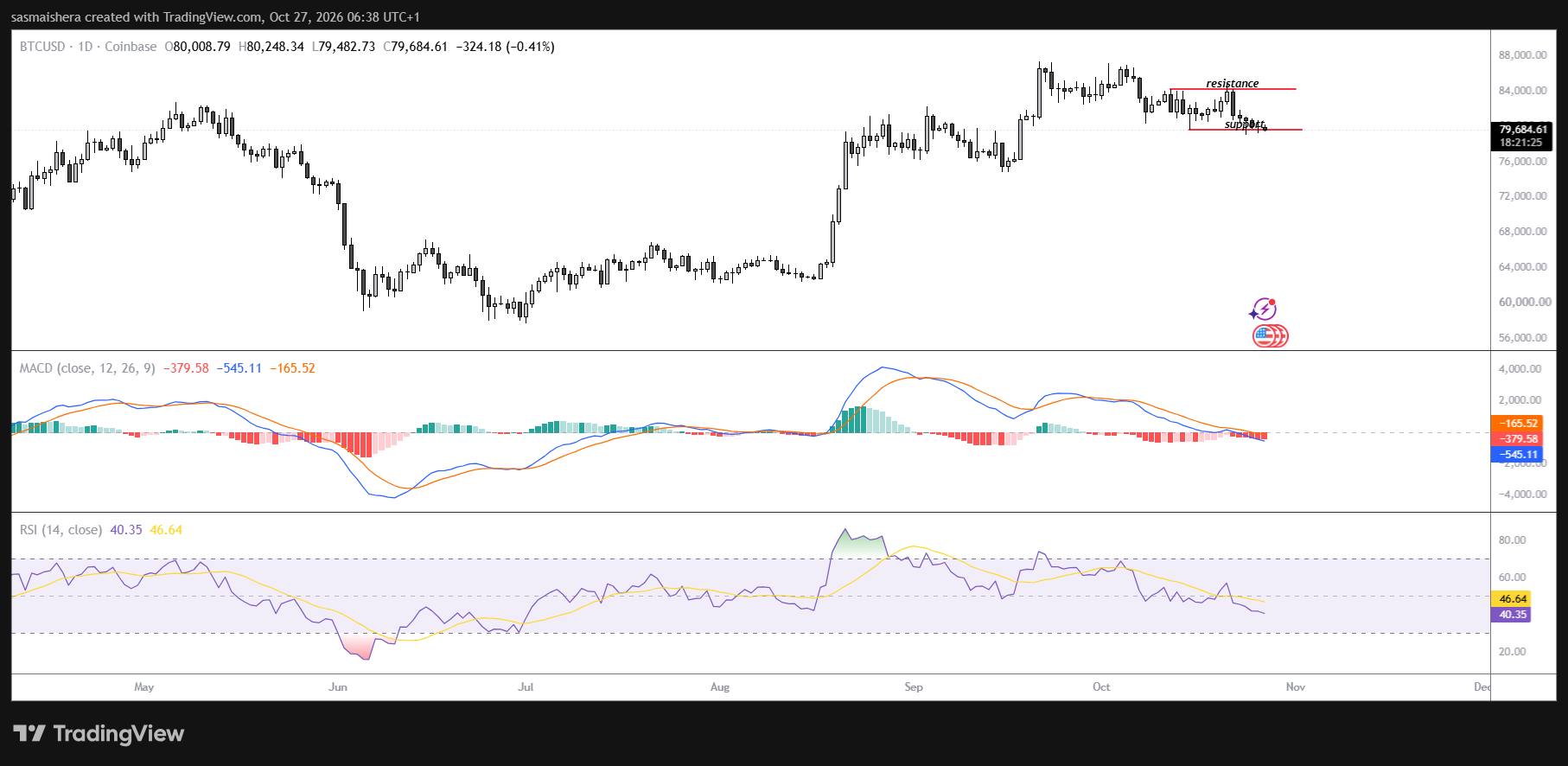
Task: Click the yellow 46.64 RSI axis tag
Action: click(1511, 599)
